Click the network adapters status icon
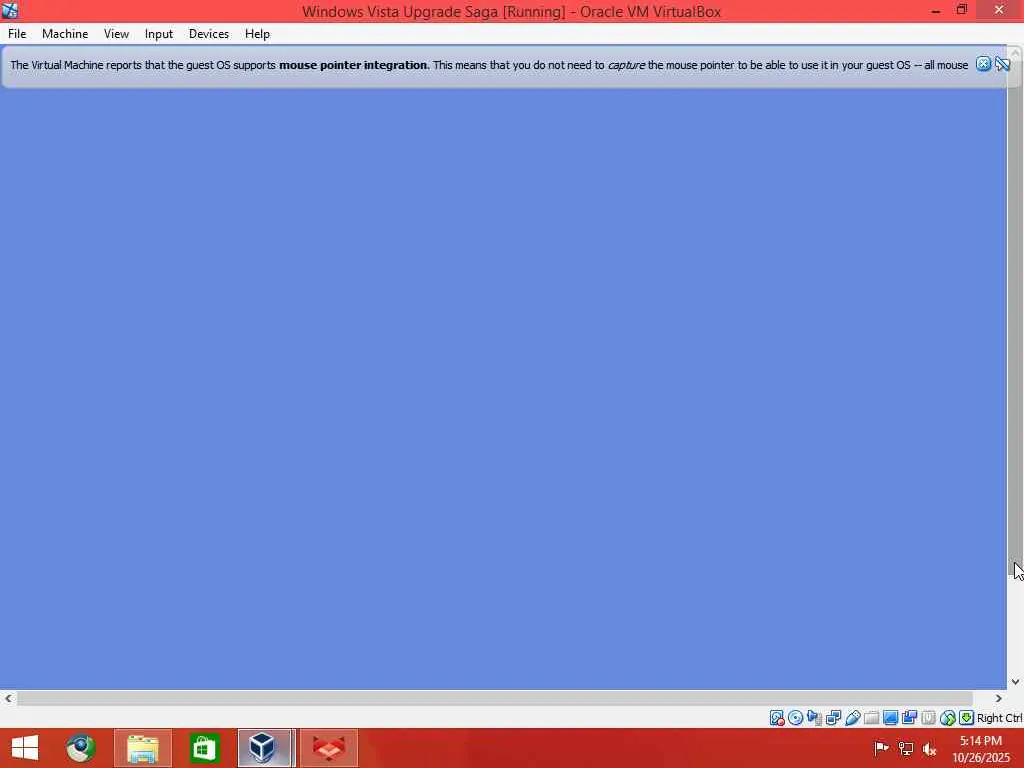This screenshot has height=768, width=1024. pos(833,718)
